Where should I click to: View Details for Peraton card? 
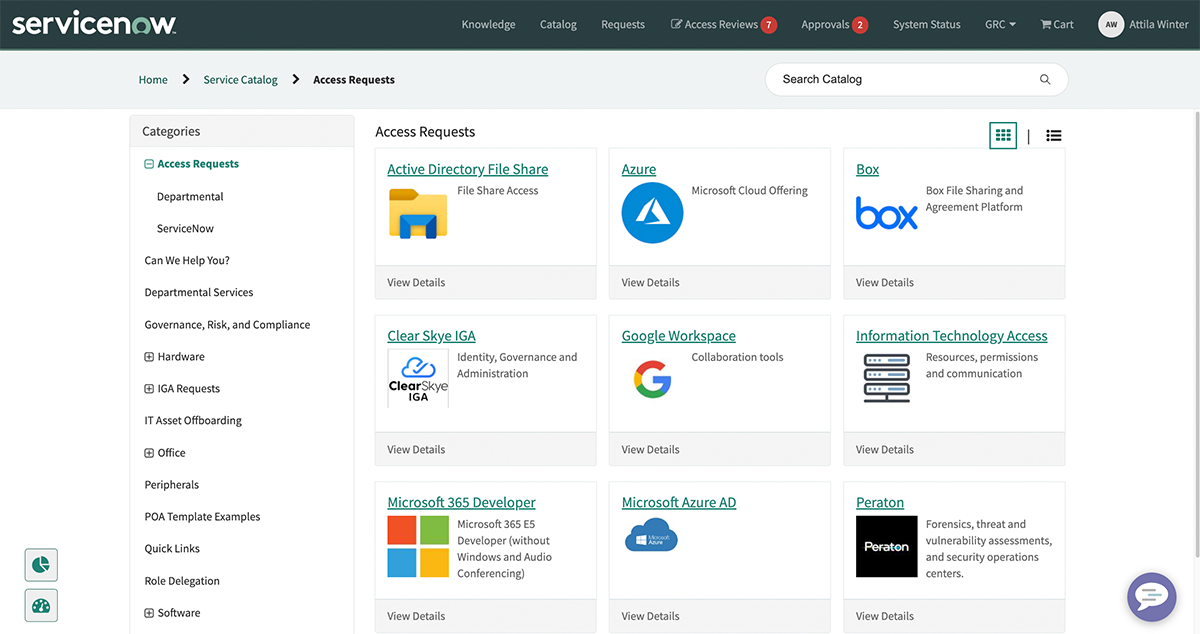click(x=884, y=617)
